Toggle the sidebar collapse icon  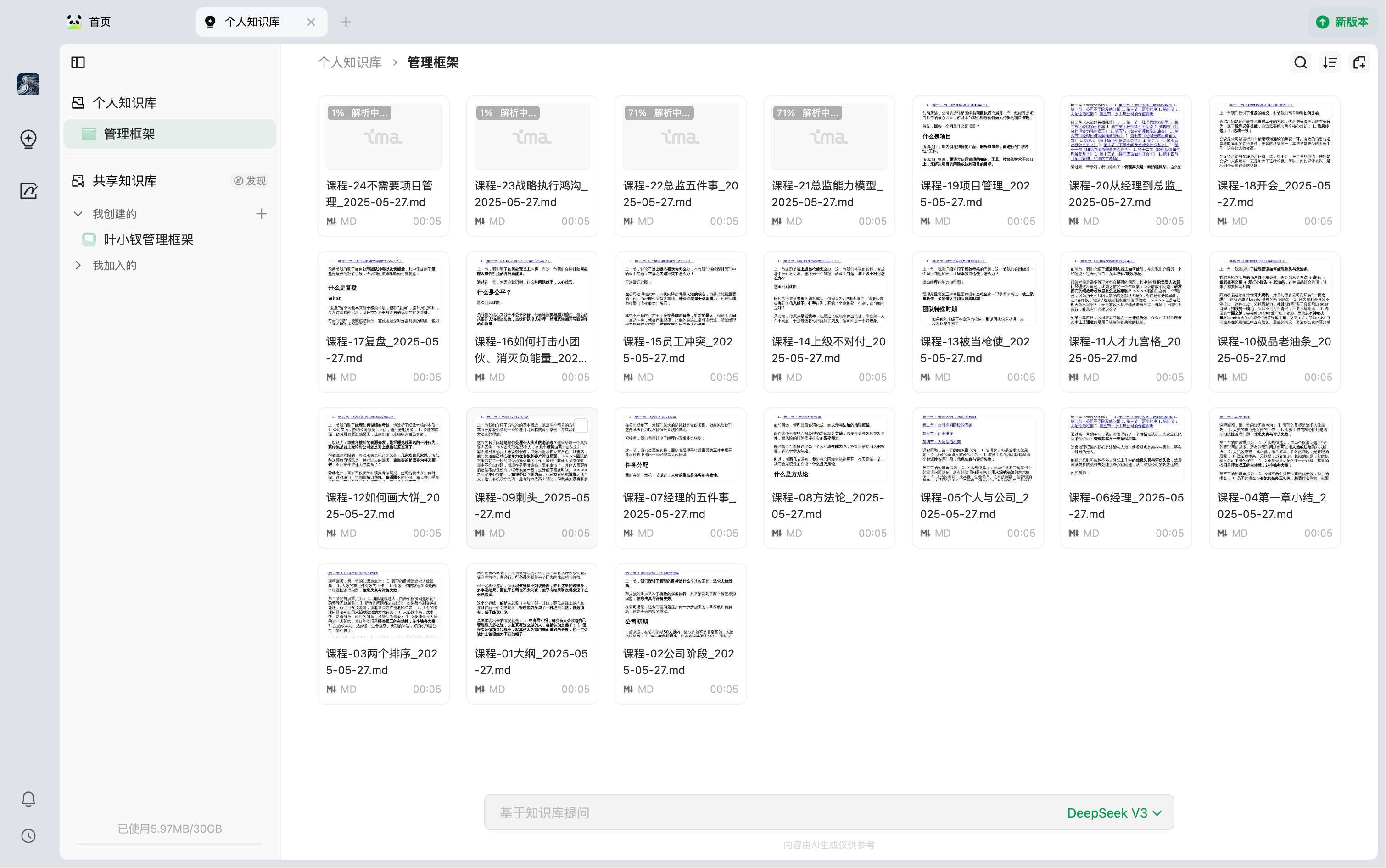tap(78, 62)
